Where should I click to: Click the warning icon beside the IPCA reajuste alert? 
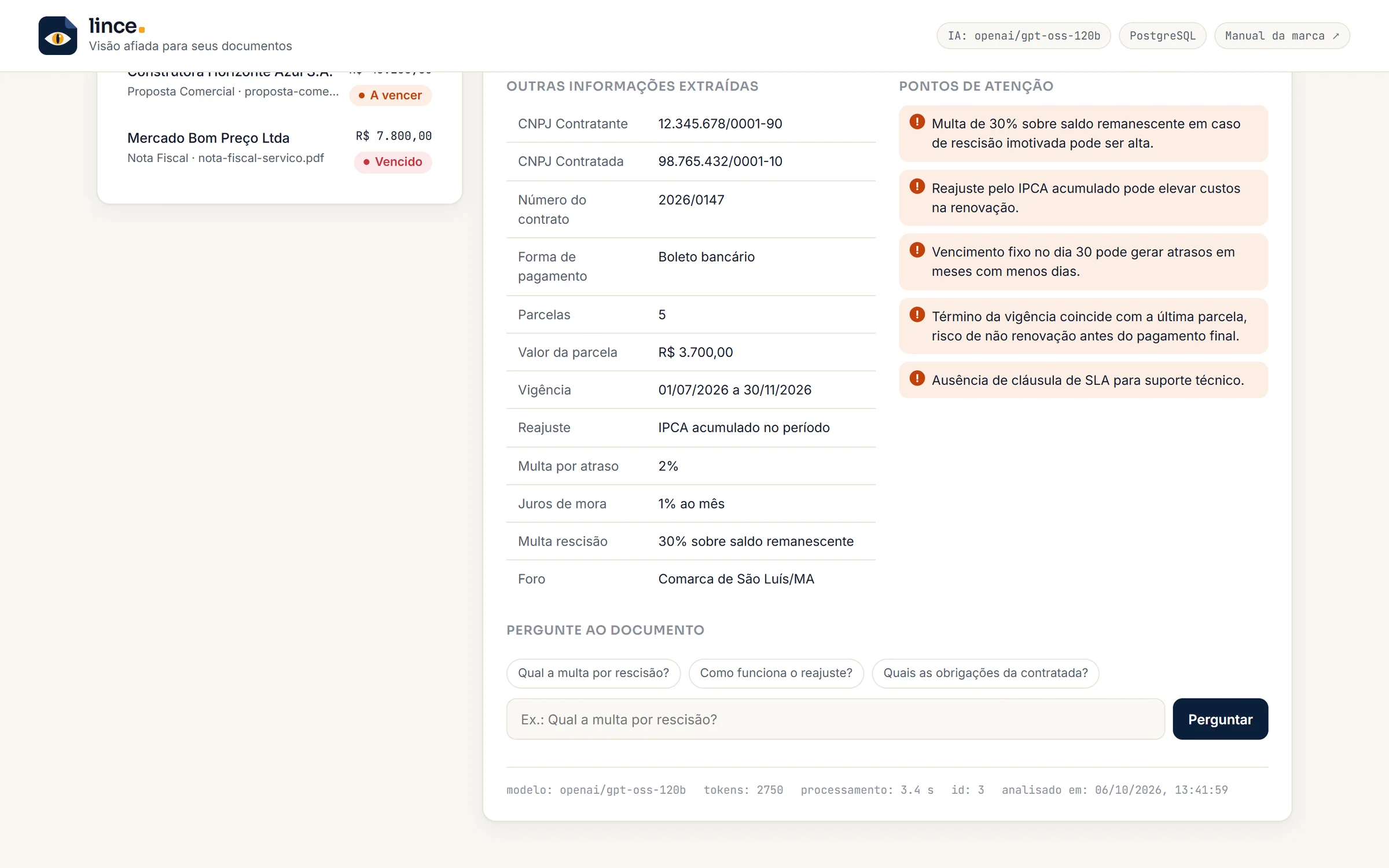pos(917,186)
